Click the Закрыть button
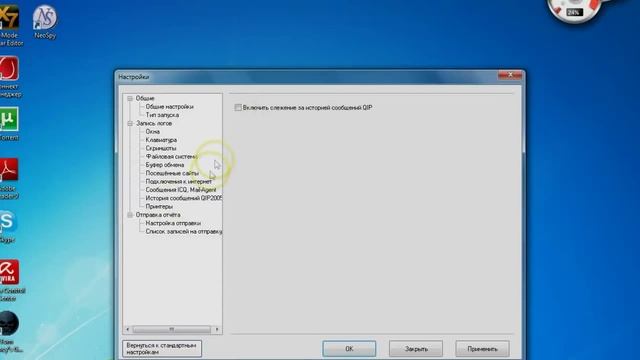 (x=416, y=349)
